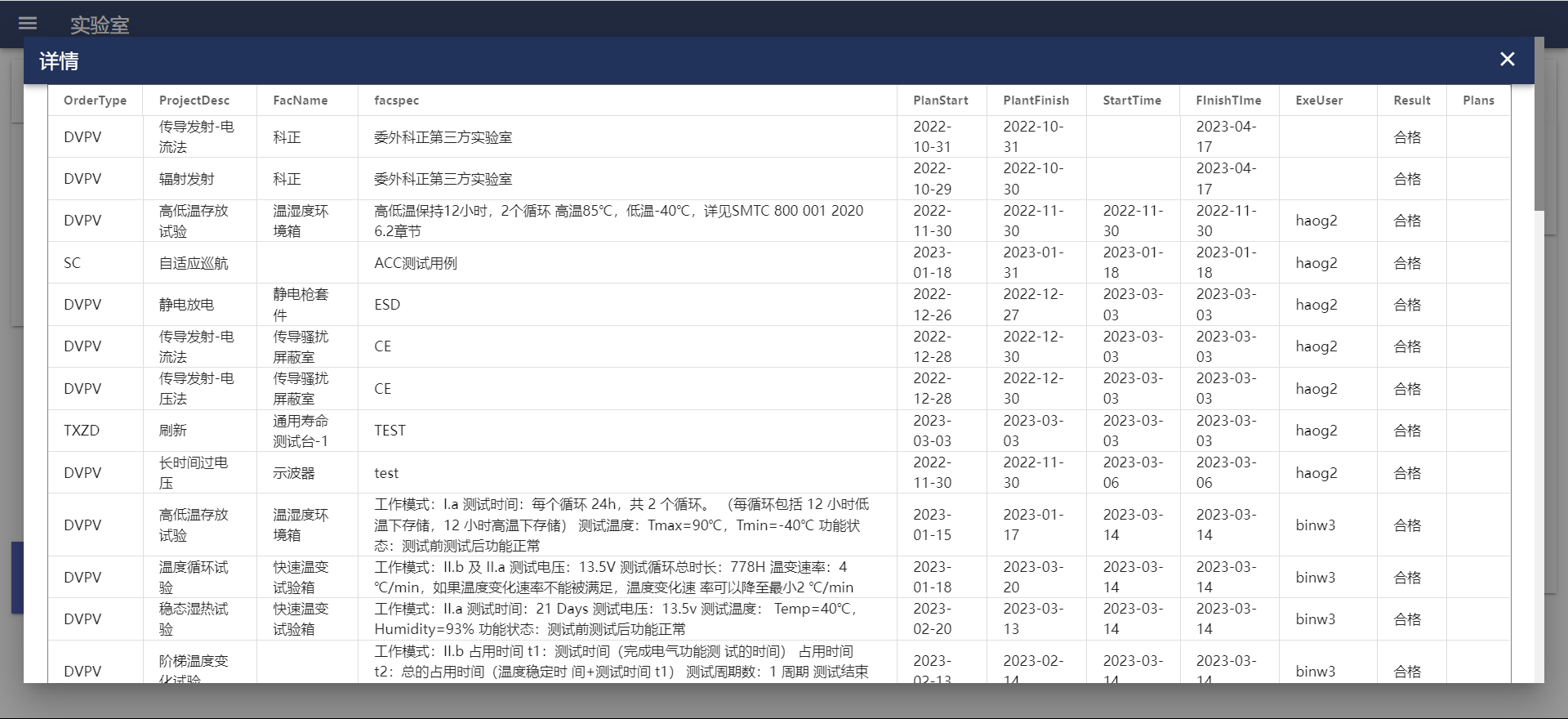Click the FinishTime column header
This screenshot has height=719, width=1568.
[1228, 100]
